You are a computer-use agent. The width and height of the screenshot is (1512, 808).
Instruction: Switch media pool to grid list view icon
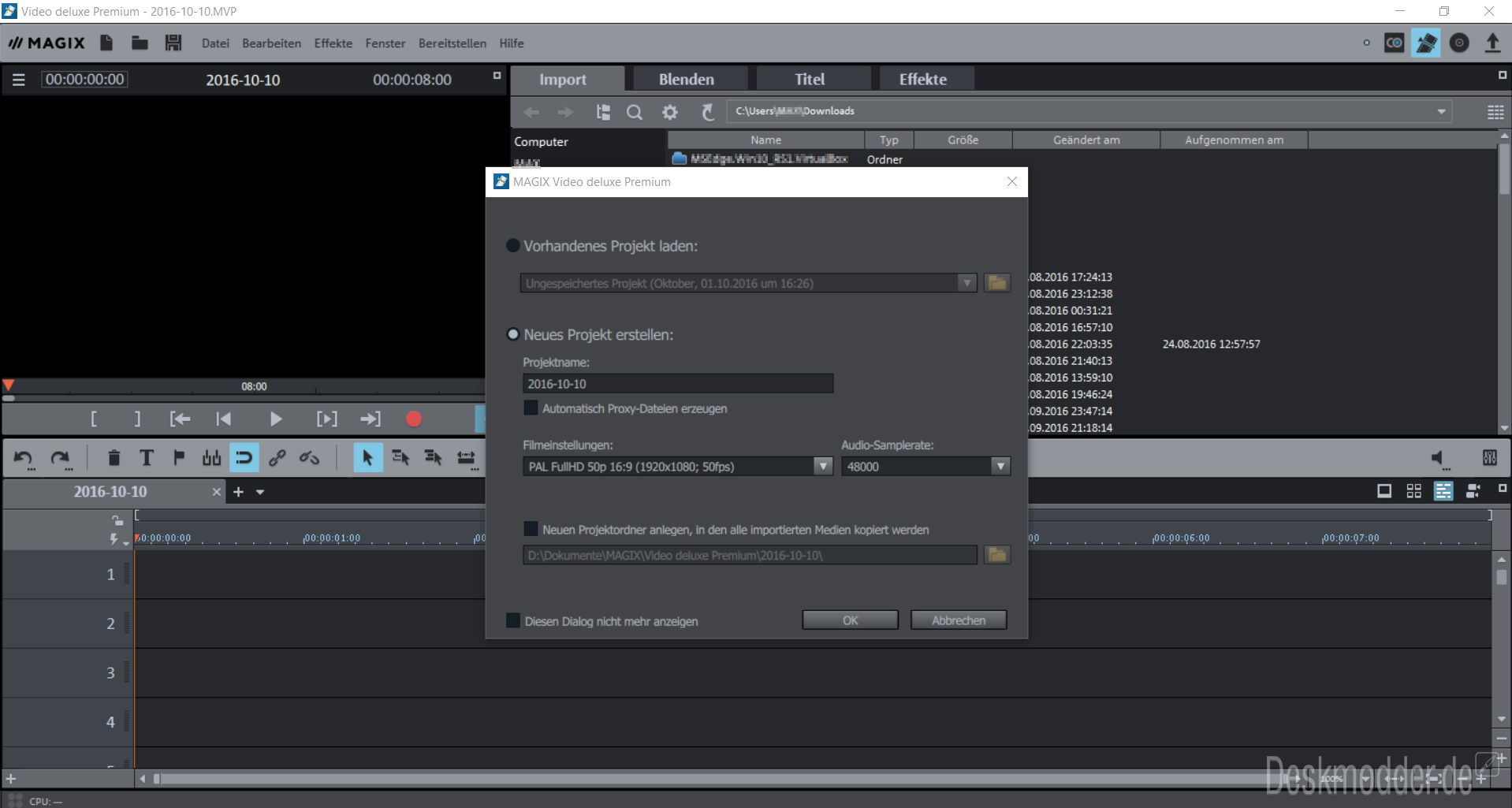1495,112
